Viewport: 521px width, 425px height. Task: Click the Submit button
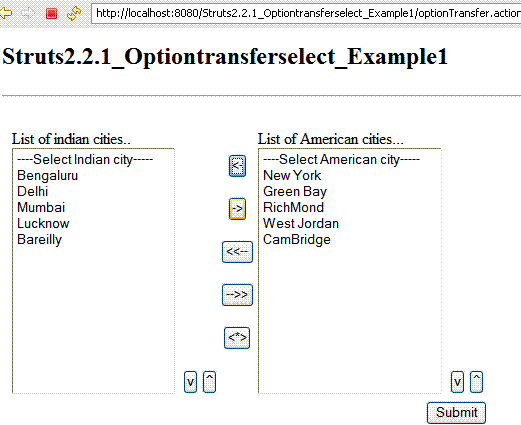coord(456,413)
